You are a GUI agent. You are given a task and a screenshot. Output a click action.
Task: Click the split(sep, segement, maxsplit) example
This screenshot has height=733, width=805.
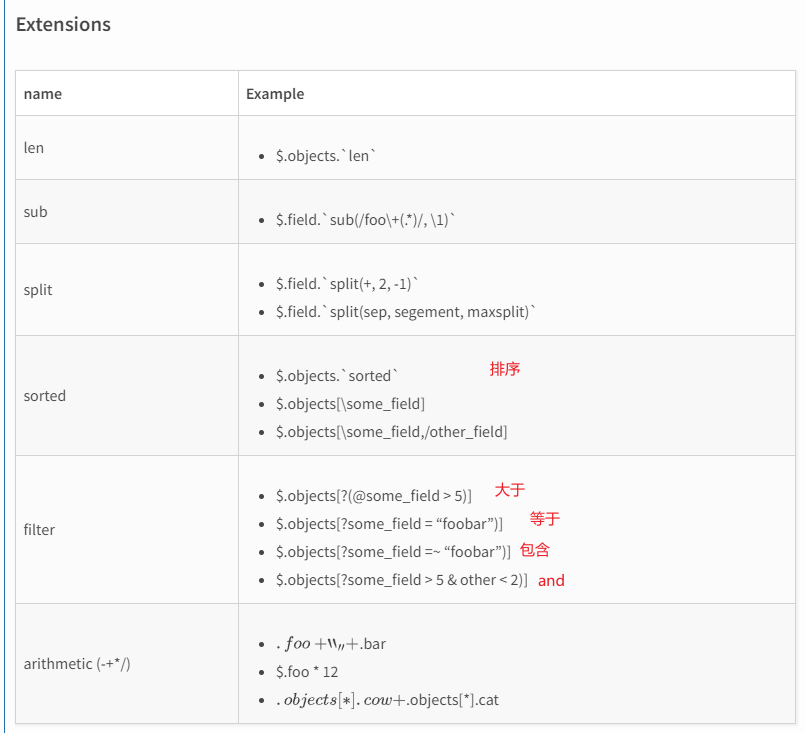pyautogui.click(x=406, y=312)
